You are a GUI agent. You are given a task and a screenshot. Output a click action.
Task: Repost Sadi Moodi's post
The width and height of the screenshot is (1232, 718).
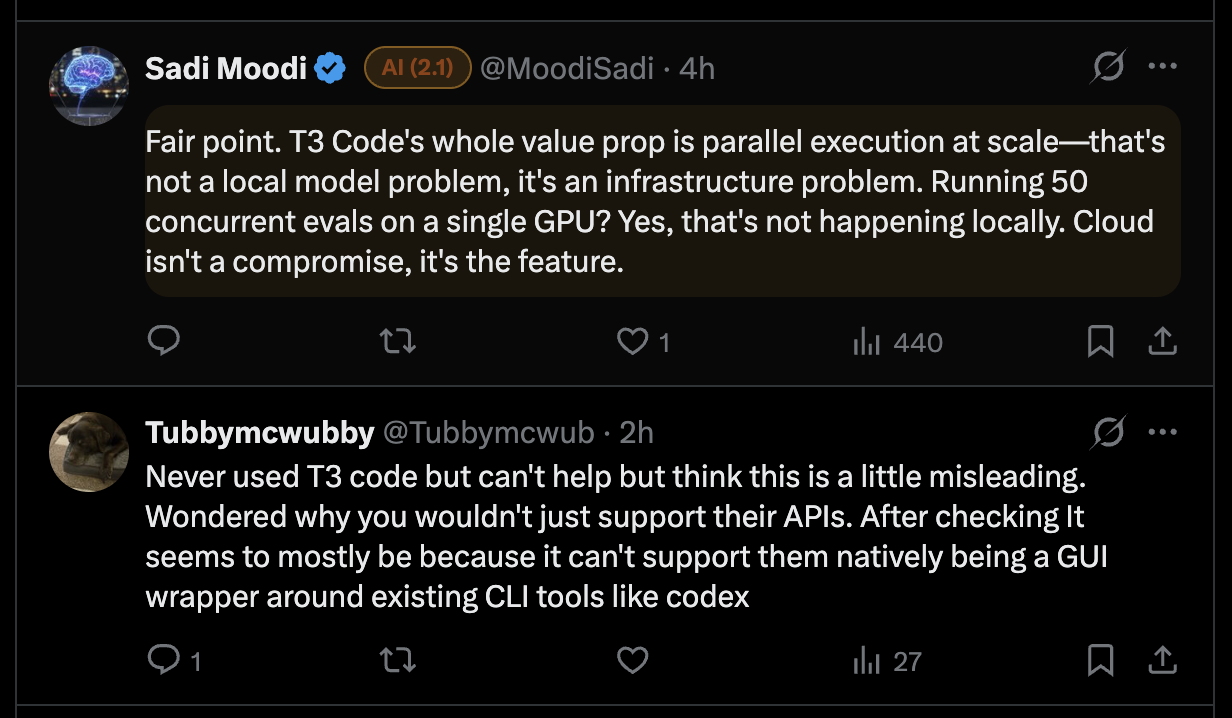tap(399, 342)
